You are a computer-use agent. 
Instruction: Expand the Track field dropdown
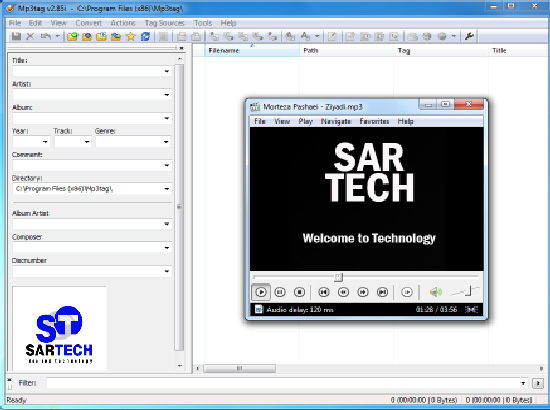(87, 142)
